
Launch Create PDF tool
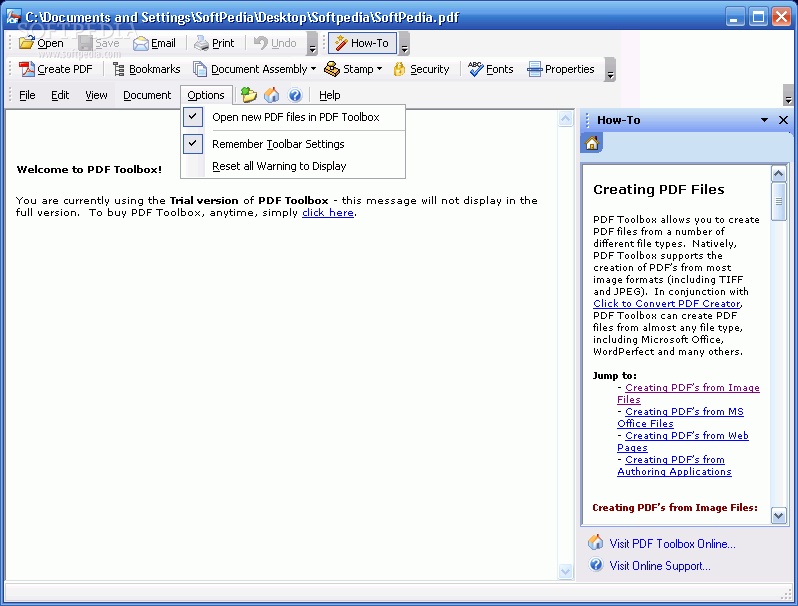55,69
